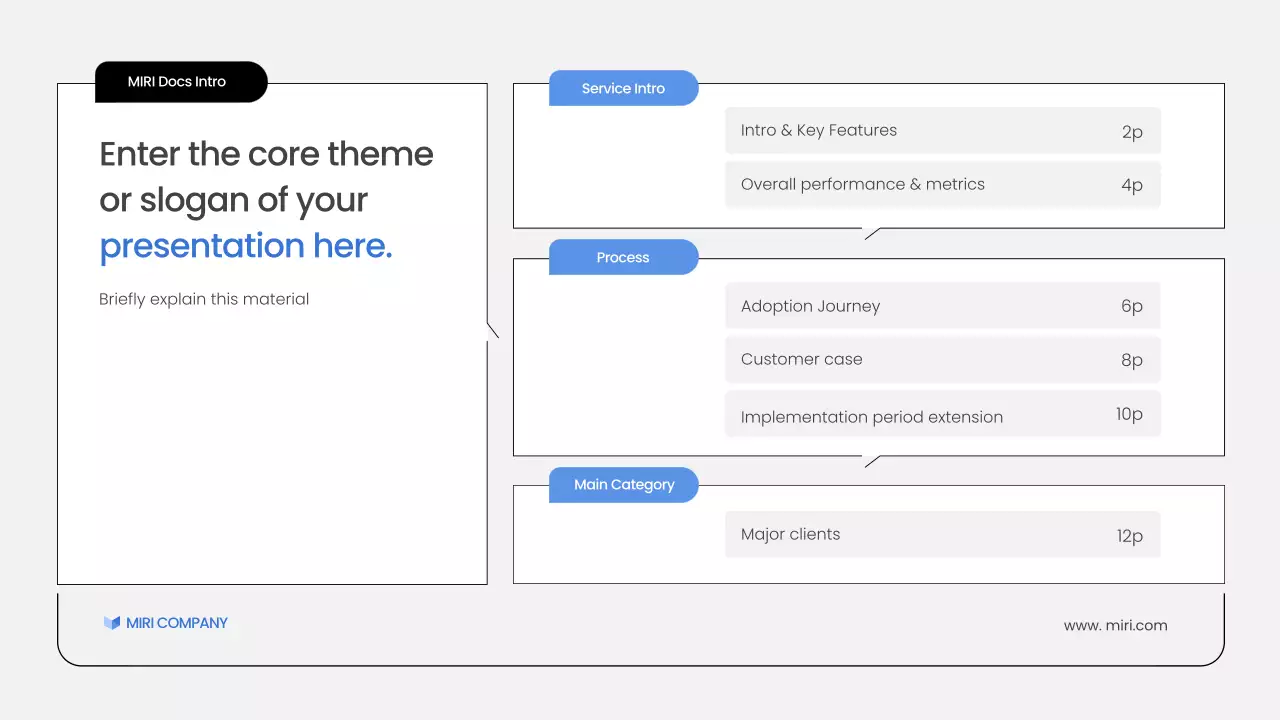Visit the www. miri.com link

(1115, 625)
